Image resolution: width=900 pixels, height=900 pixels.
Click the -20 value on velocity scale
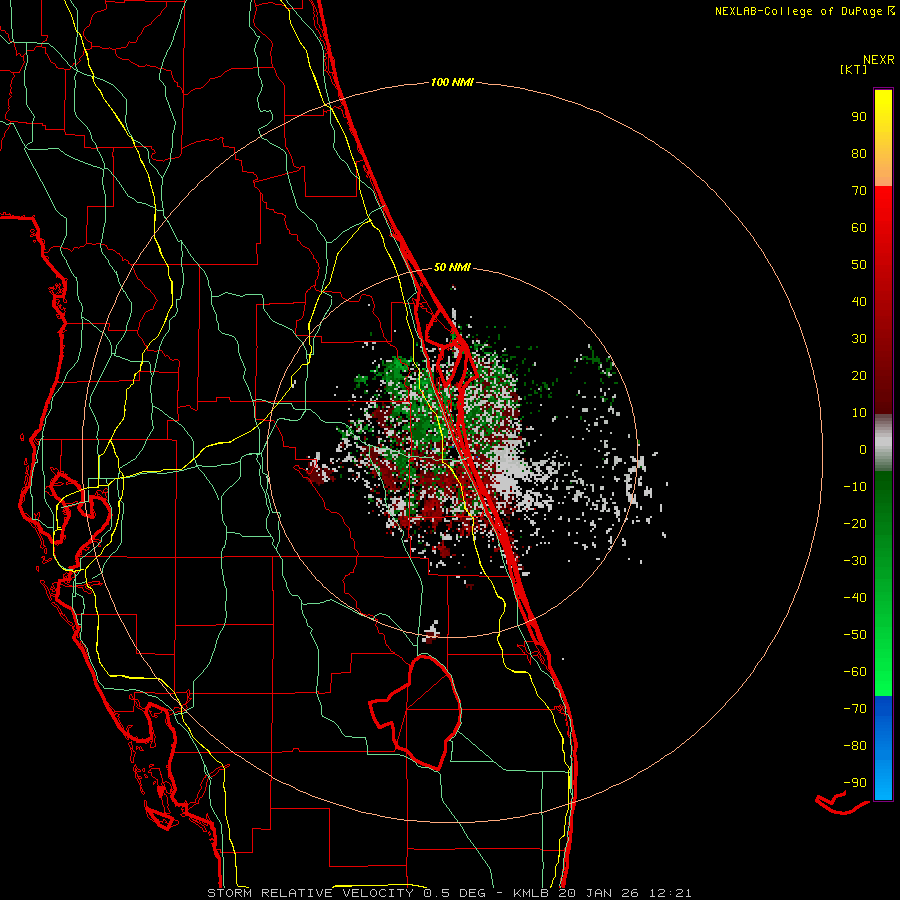click(x=855, y=523)
